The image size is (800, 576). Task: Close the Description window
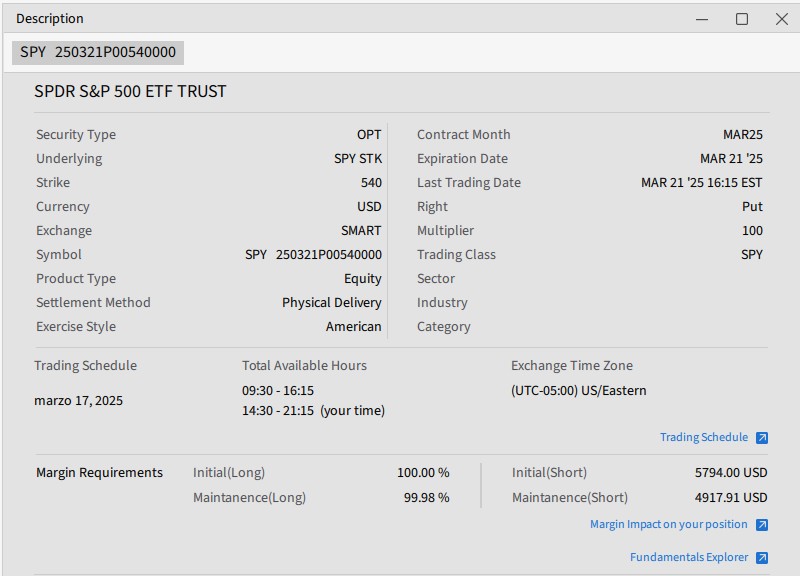[x=782, y=19]
